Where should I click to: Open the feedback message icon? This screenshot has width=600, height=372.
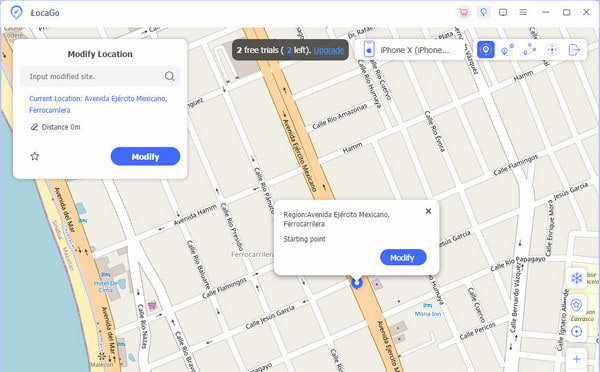(503, 13)
